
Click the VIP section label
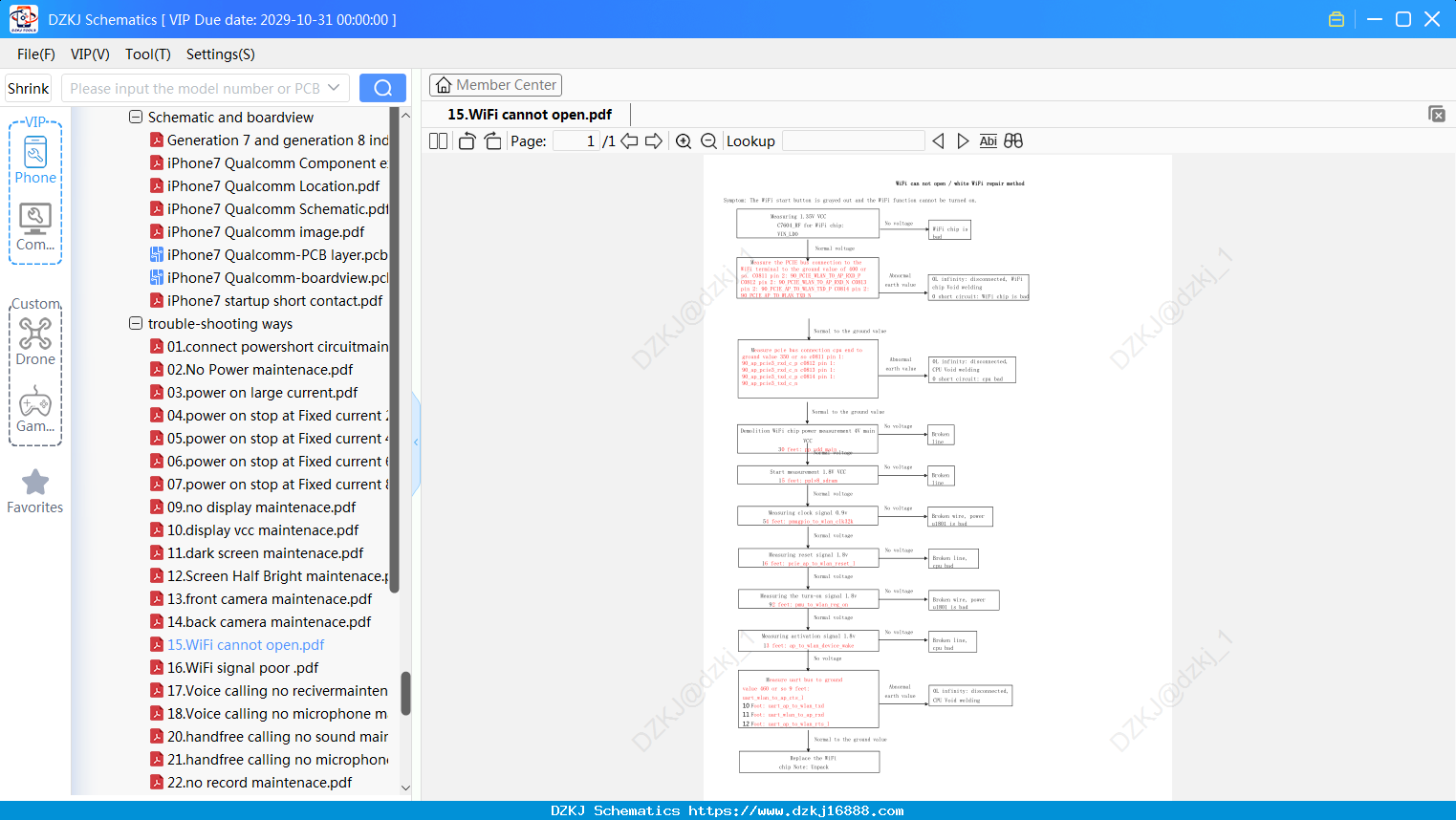coord(35,122)
